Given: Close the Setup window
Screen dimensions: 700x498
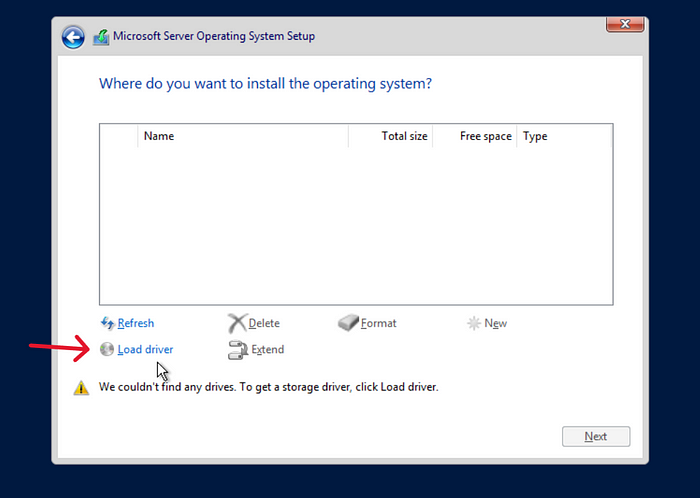Looking at the screenshot, I should [625, 24].
